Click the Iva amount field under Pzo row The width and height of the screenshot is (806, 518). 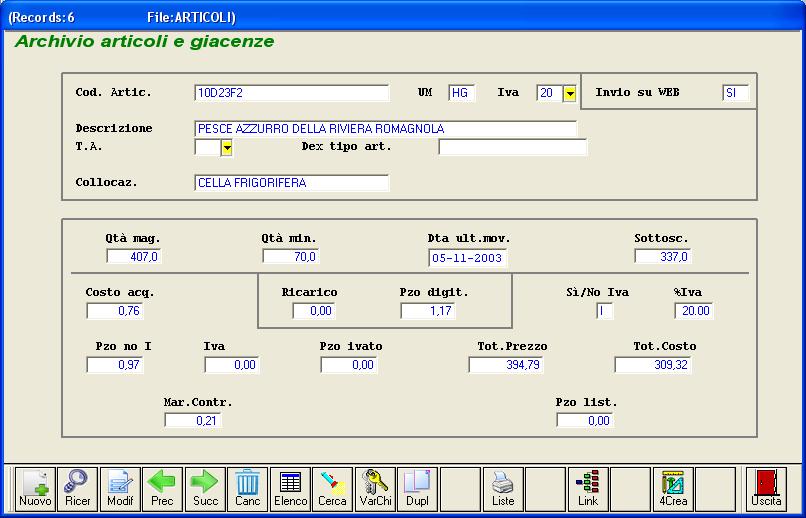coord(232,365)
